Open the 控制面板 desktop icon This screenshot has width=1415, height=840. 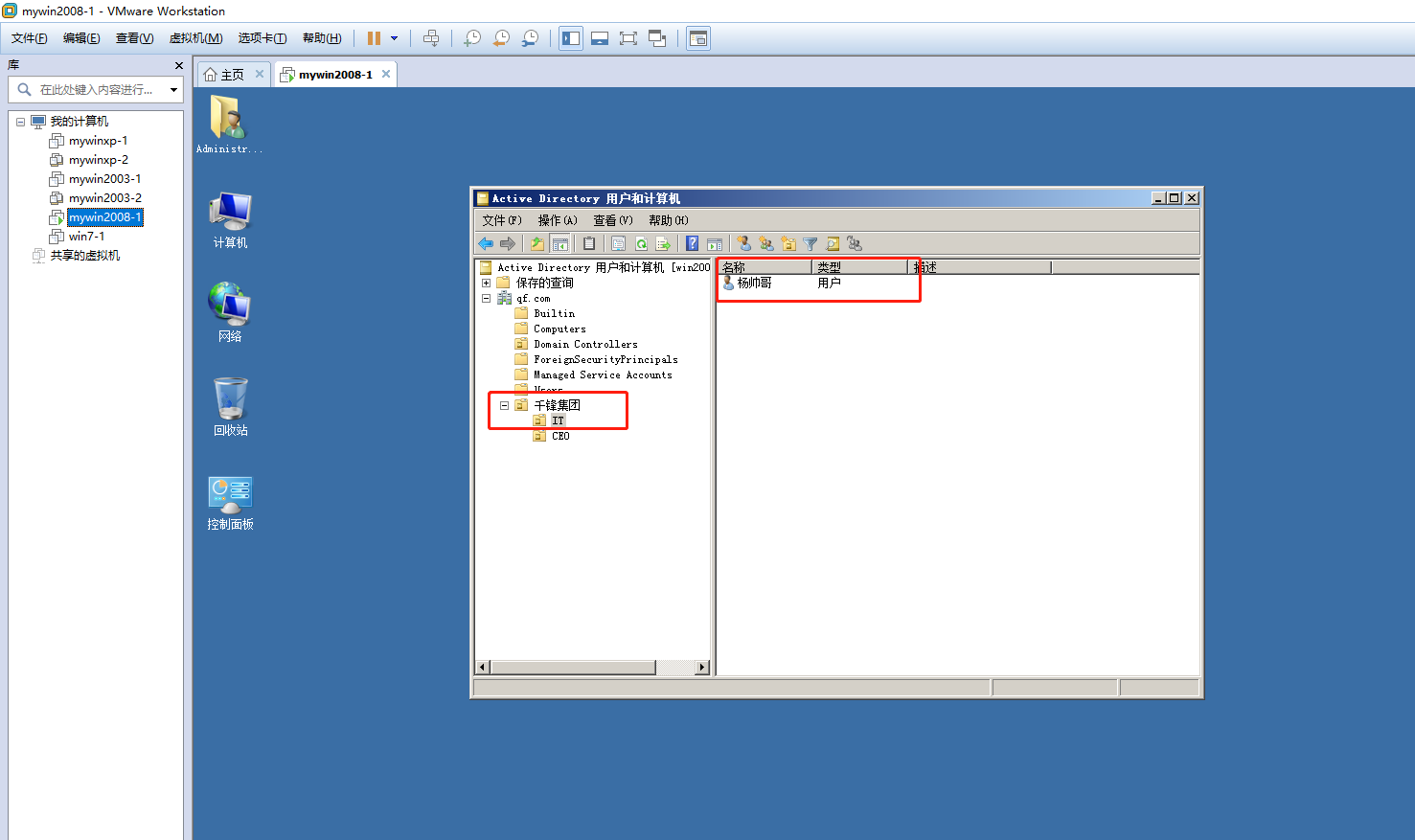[x=230, y=504]
